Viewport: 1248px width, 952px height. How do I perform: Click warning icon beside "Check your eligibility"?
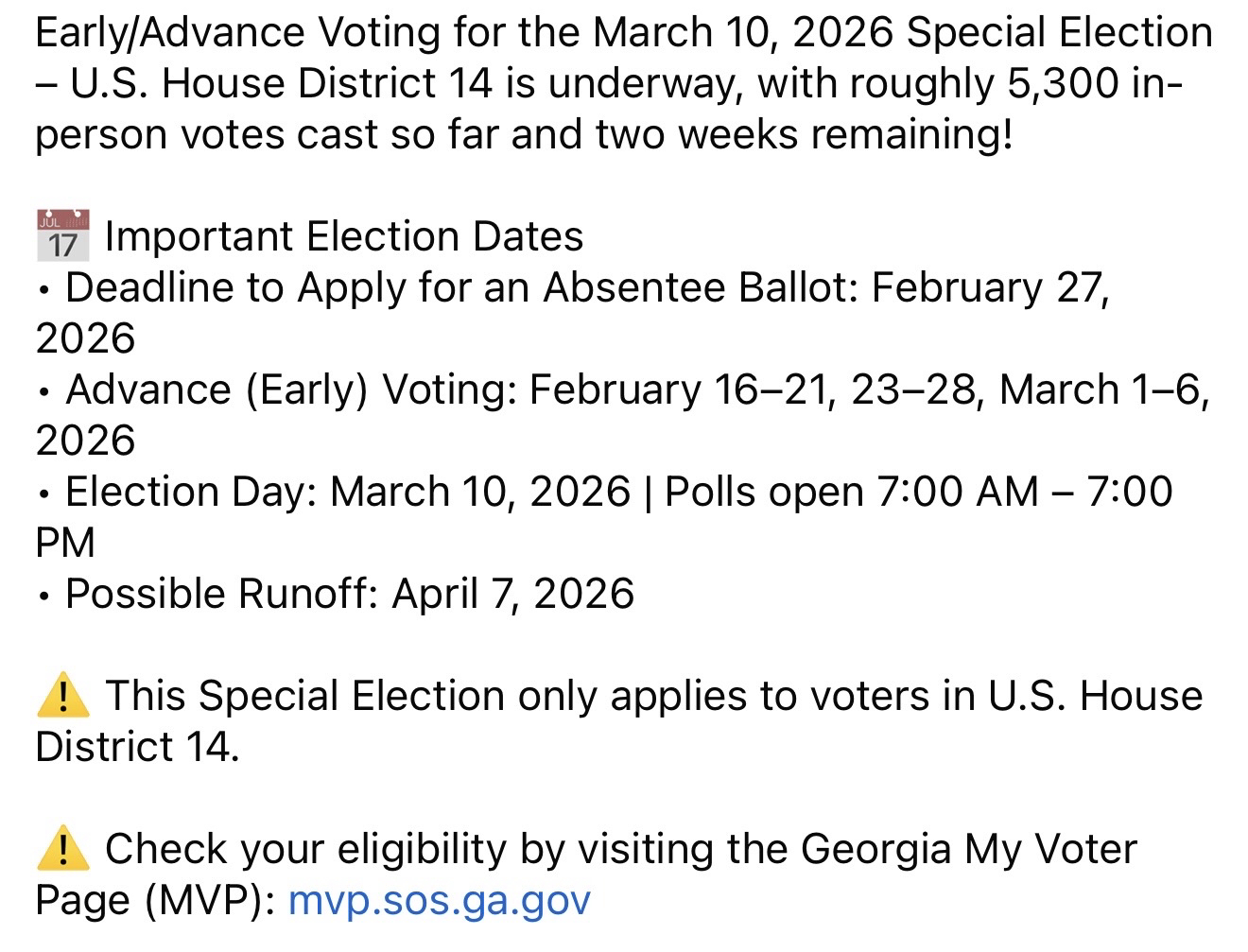62,849
